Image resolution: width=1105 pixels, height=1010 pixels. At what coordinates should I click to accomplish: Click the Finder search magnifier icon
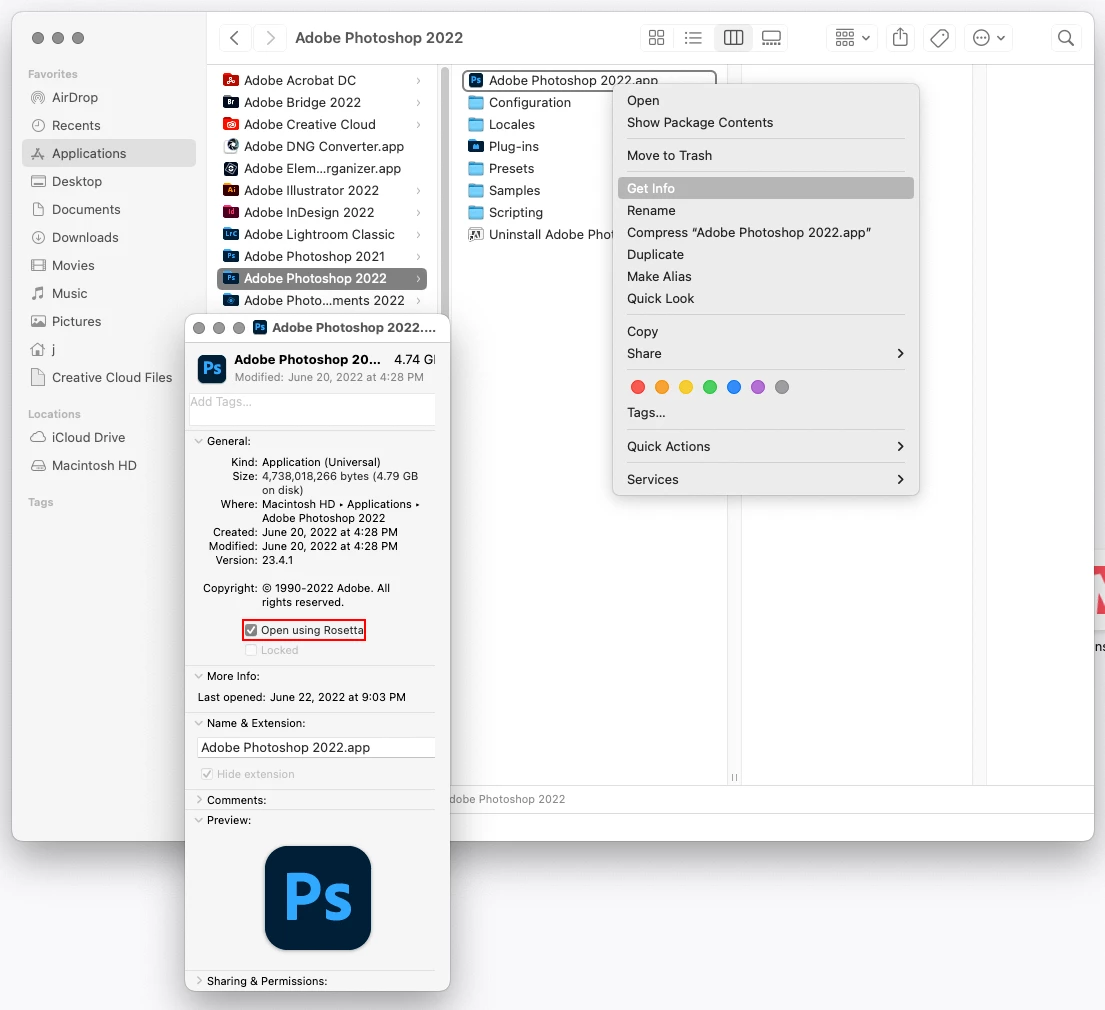(1066, 37)
